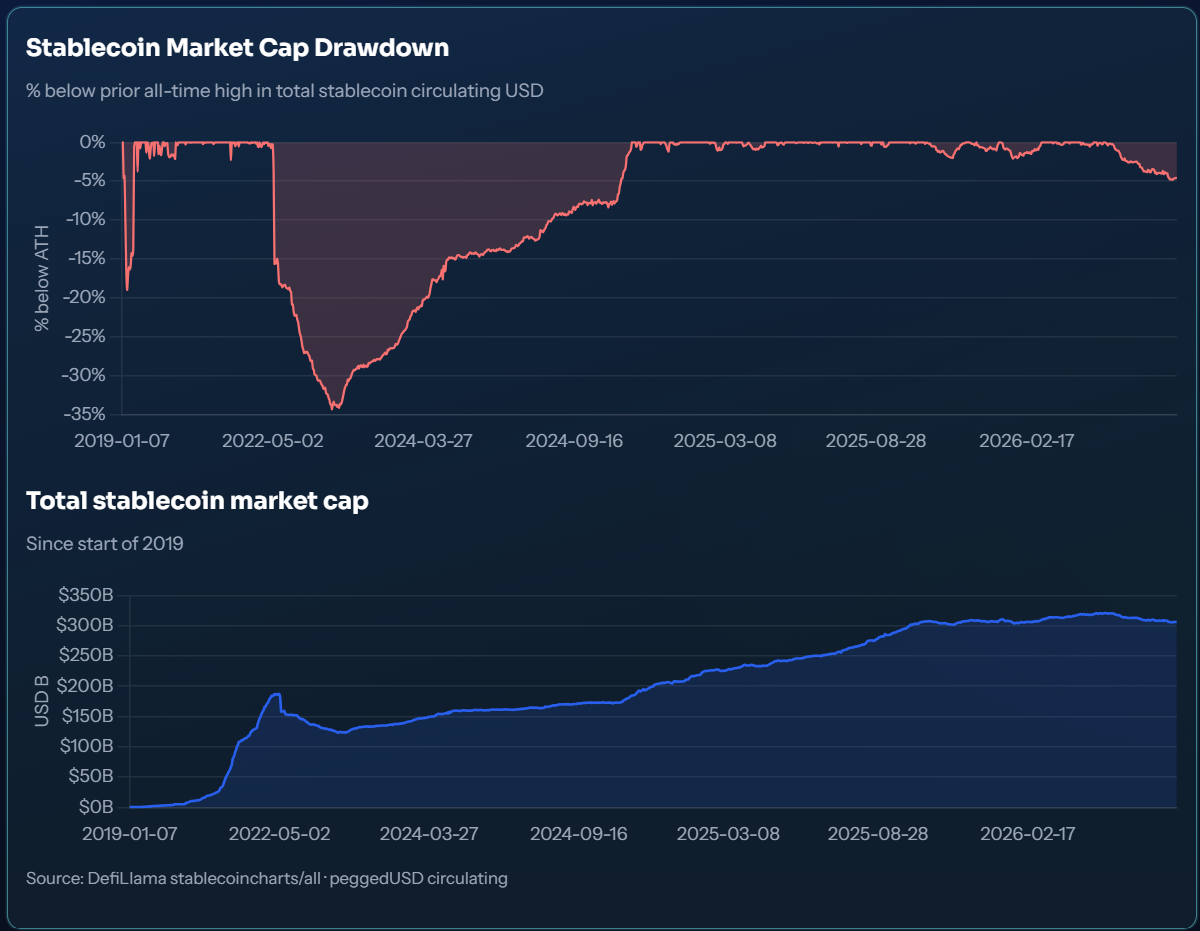Select the "$250B" market cap axis label
This screenshot has height=931, width=1200.
(85, 656)
